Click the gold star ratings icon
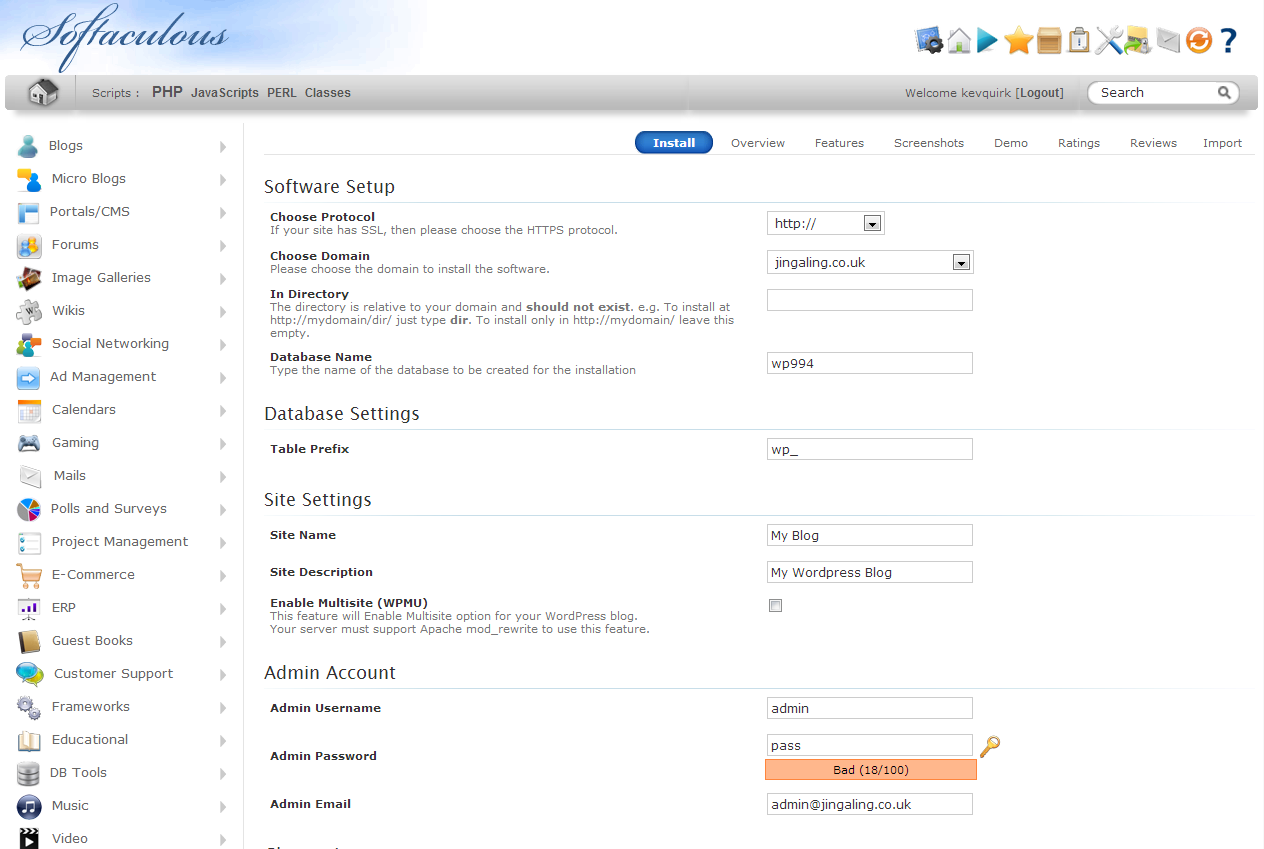The width and height of the screenshot is (1264, 849). tap(1018, 40)
